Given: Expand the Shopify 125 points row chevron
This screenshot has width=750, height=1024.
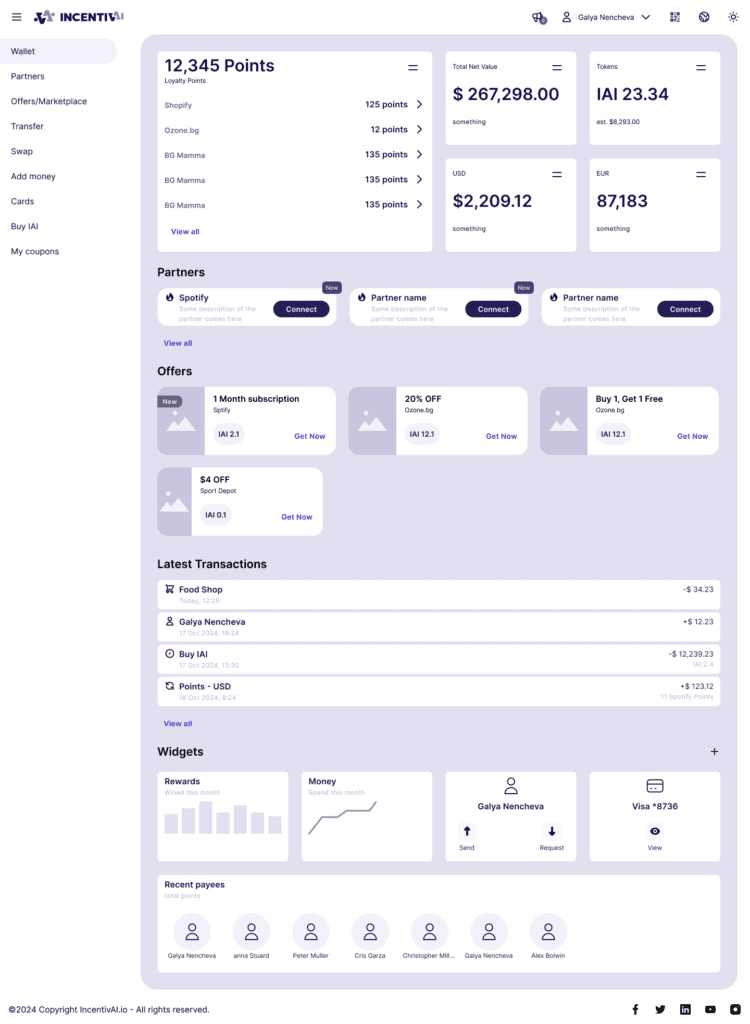Looking at the screenshot, I should [419, 104].
